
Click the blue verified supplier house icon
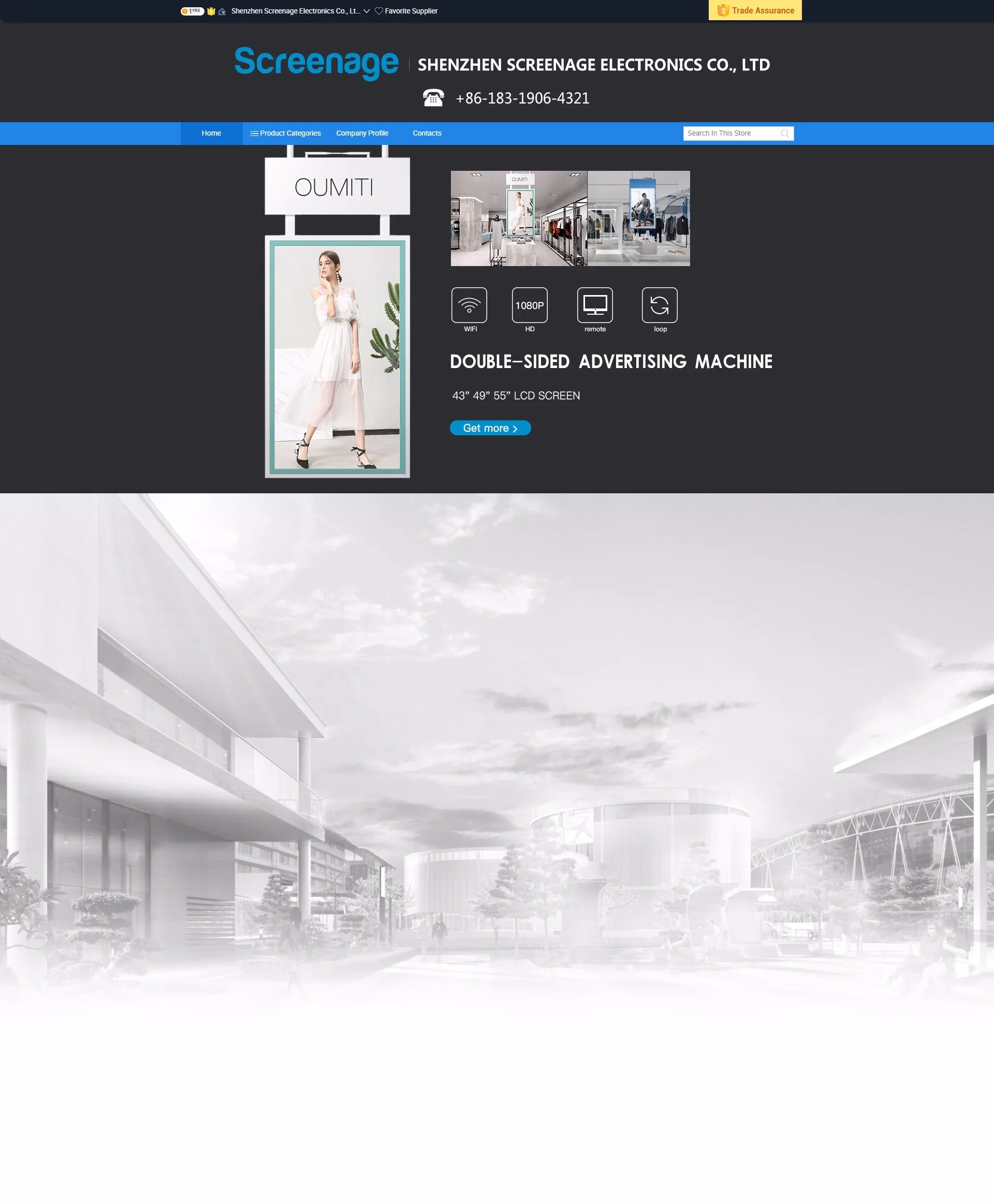[x=222, y=11]
